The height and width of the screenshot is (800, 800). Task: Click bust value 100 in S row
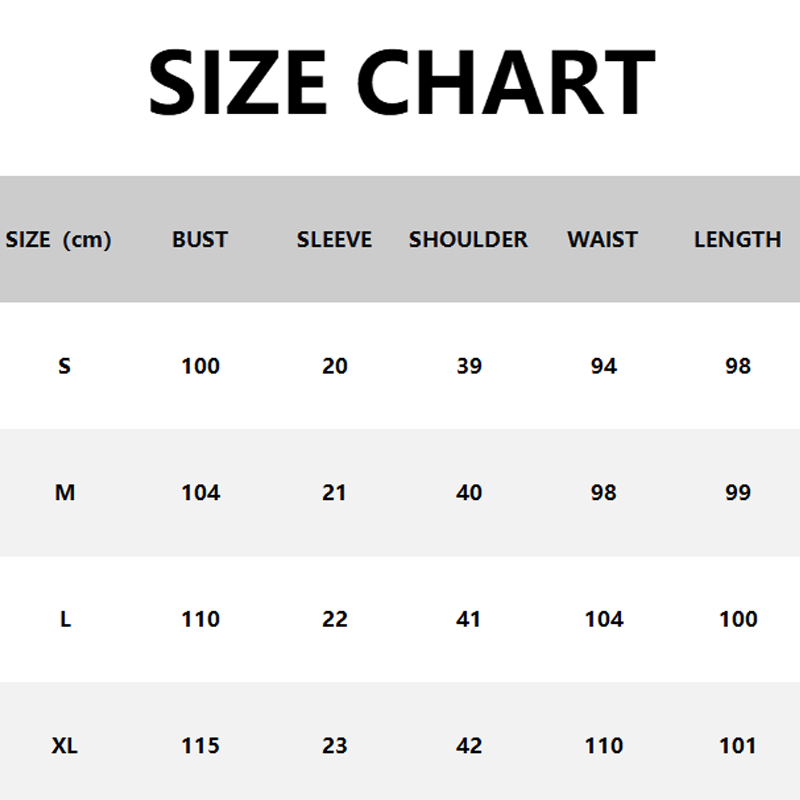point(200,366)
